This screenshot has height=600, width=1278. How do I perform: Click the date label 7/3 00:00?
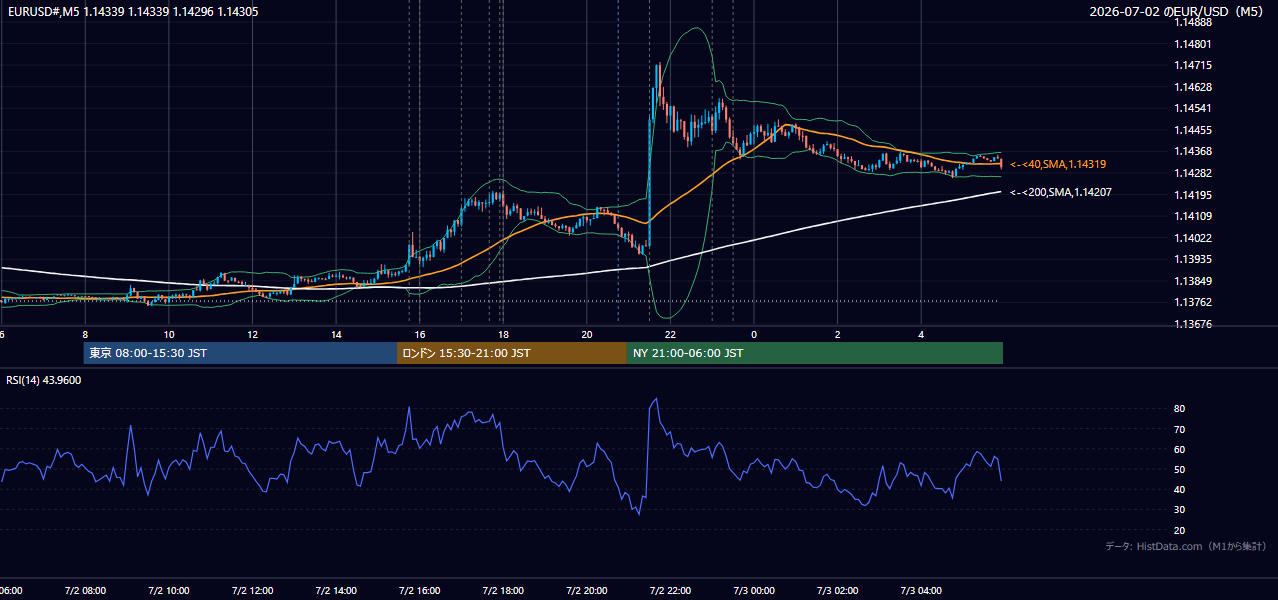[x=754, y=591]
